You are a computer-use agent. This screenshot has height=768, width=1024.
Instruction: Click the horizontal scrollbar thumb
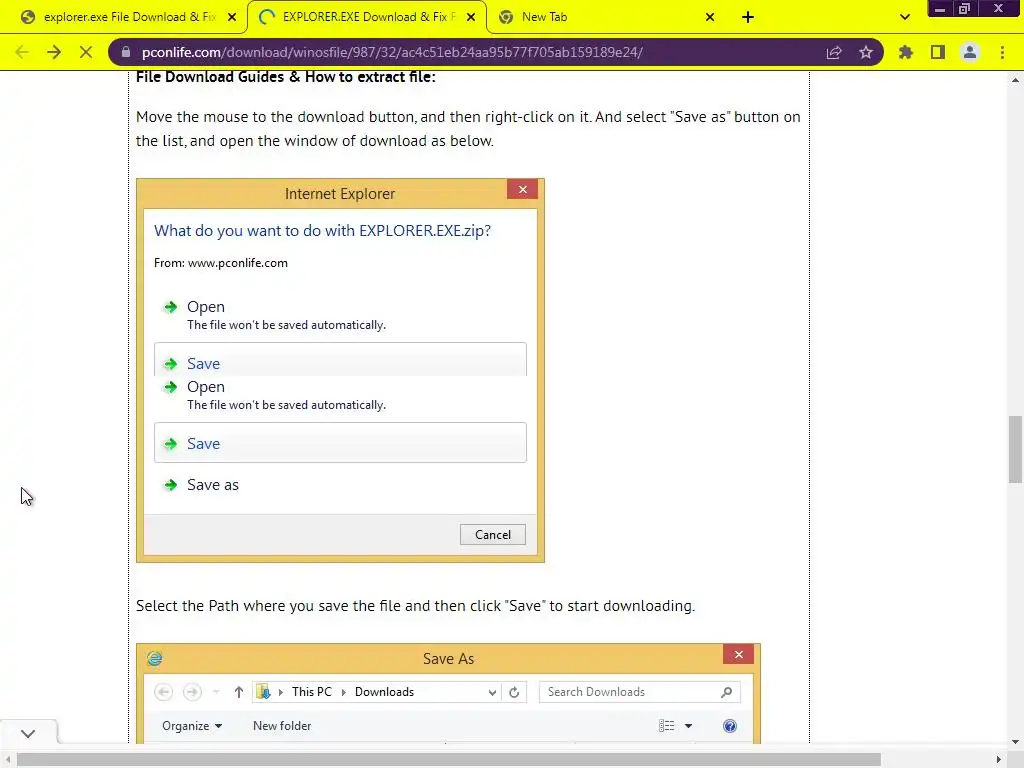[x=449, y=760]
